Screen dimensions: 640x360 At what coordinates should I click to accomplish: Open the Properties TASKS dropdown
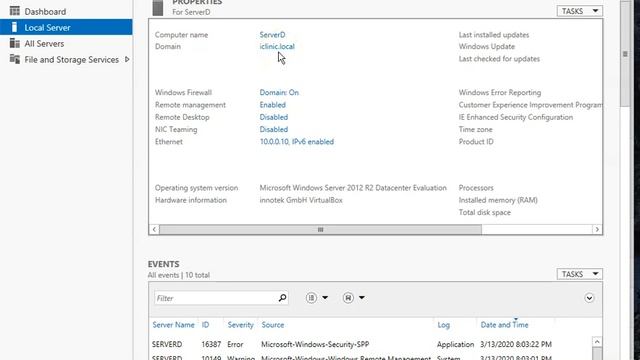click(x=580, y=11)
